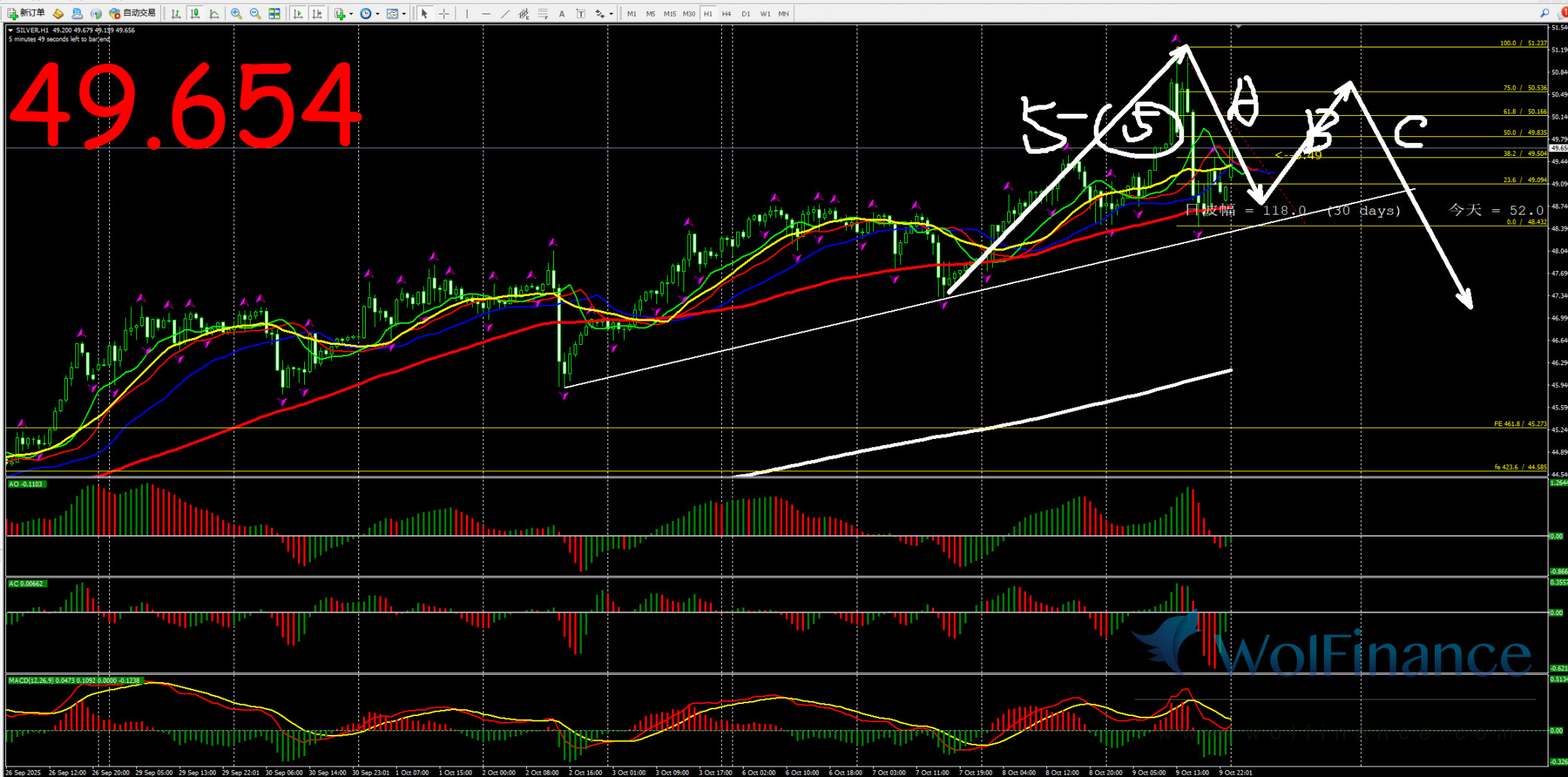
Task: Tile chart windows icon
Action: [x=275, y=14]
